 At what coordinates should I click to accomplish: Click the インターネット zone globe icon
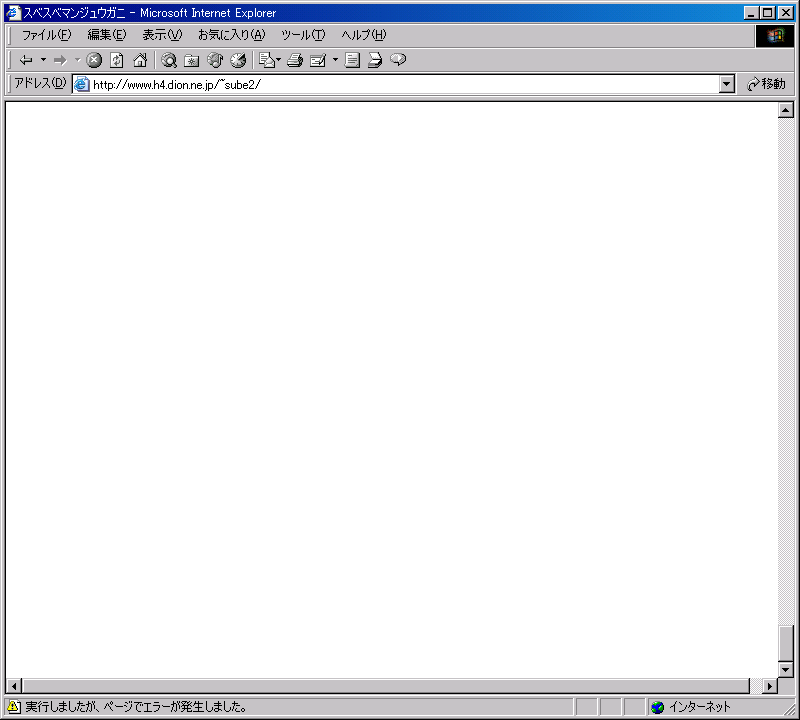click(658, 707)
